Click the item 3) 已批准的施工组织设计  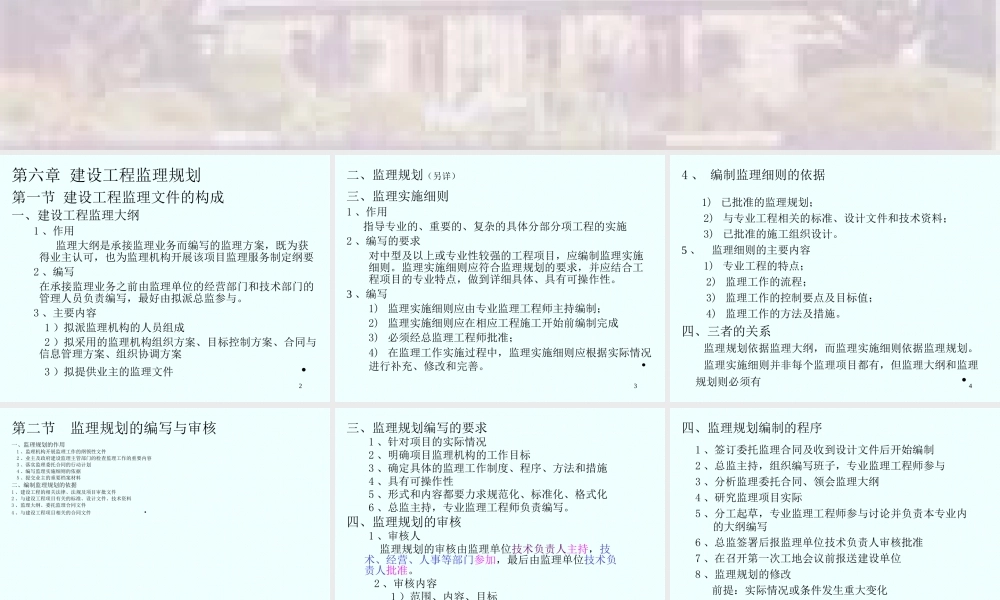coord(772,234)
